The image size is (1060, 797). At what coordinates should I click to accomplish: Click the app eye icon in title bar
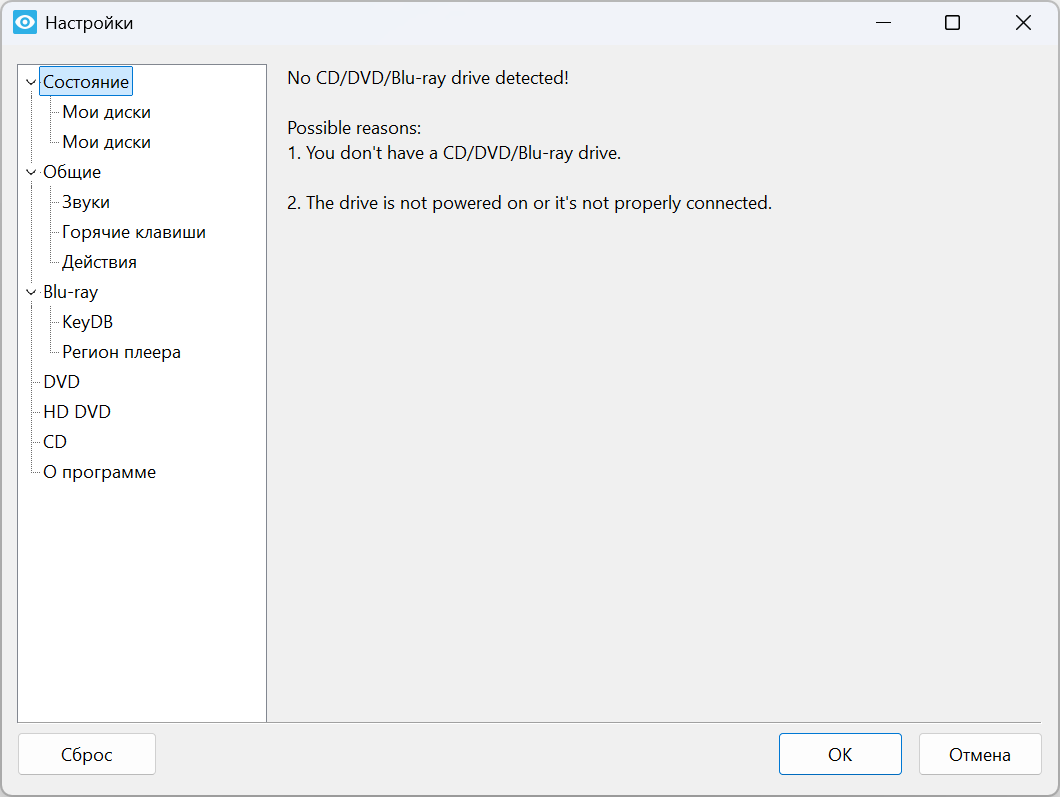(25, 23)
